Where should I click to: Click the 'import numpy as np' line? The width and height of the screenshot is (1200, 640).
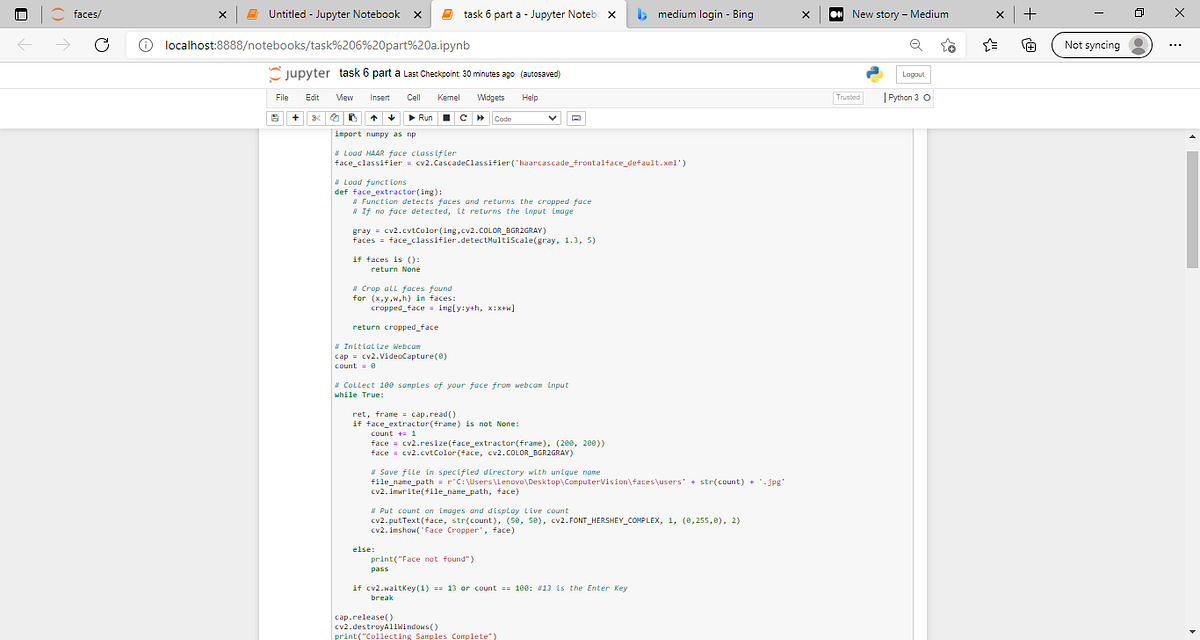(x=375, y=134)
